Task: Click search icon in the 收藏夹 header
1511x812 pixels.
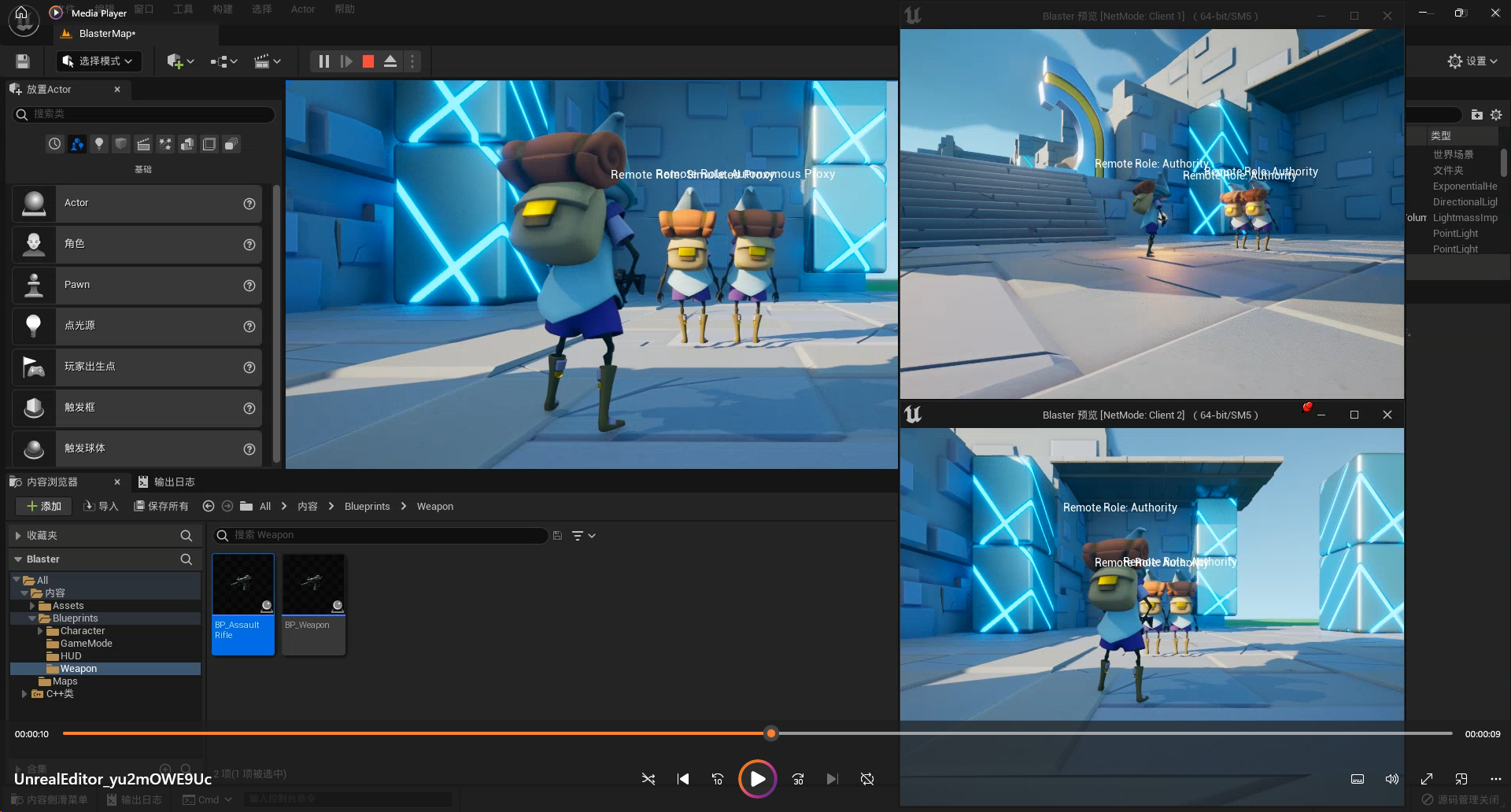Action: tap(187, 536)
